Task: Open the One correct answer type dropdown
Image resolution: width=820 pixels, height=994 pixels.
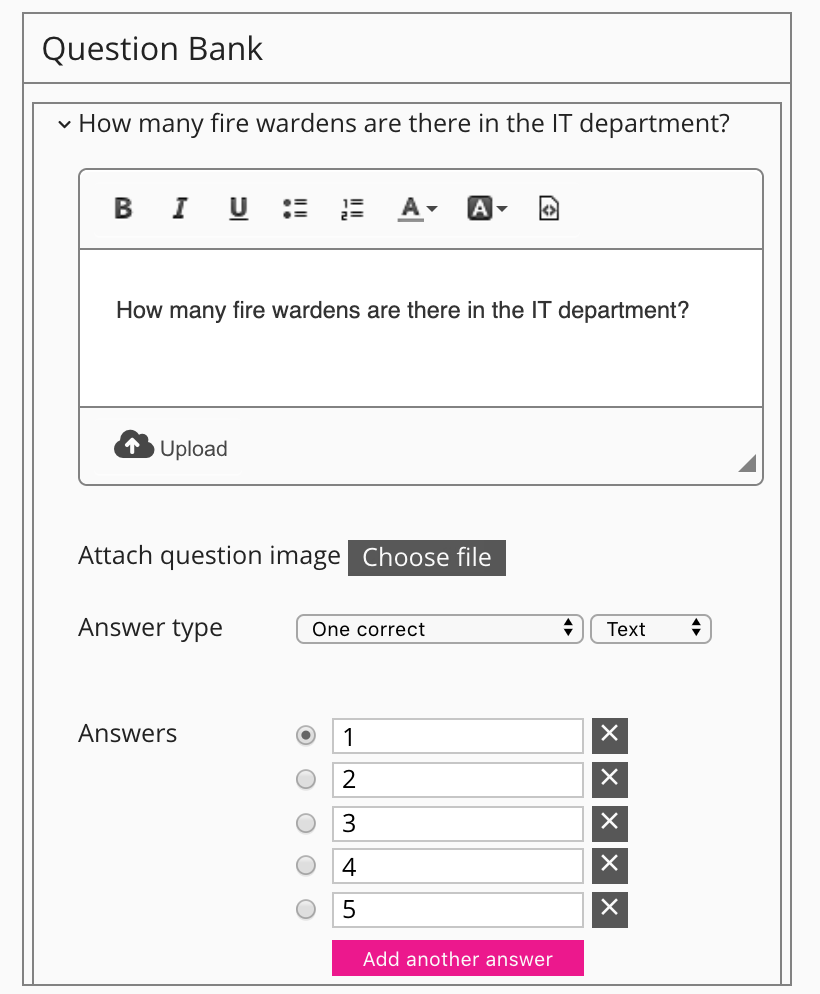Action: coord(440,629)
